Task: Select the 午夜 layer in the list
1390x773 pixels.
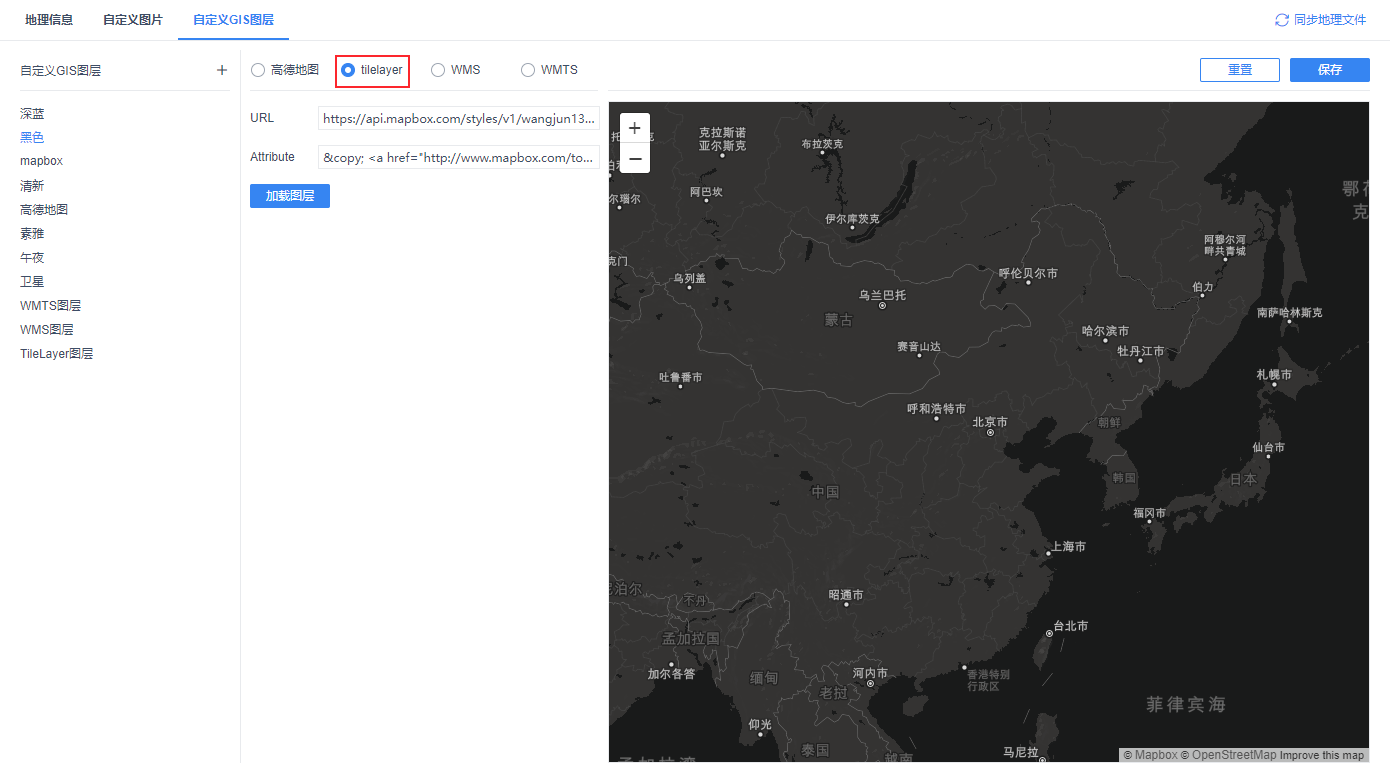Action: pyautogui.click(x=32, y=258)
